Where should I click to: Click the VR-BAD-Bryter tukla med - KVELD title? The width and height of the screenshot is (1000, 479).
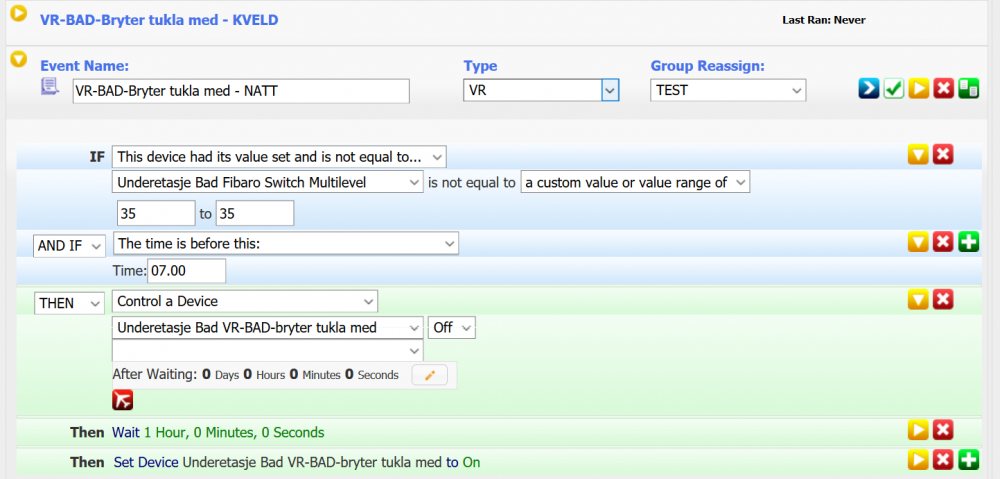point(158,19)
